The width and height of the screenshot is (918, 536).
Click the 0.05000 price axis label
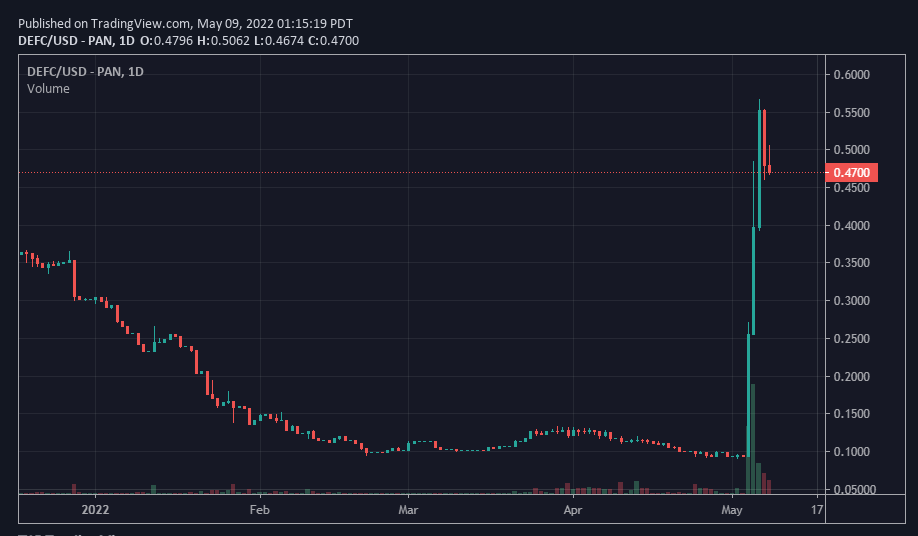pyautogui.click(x=854, y=489)
